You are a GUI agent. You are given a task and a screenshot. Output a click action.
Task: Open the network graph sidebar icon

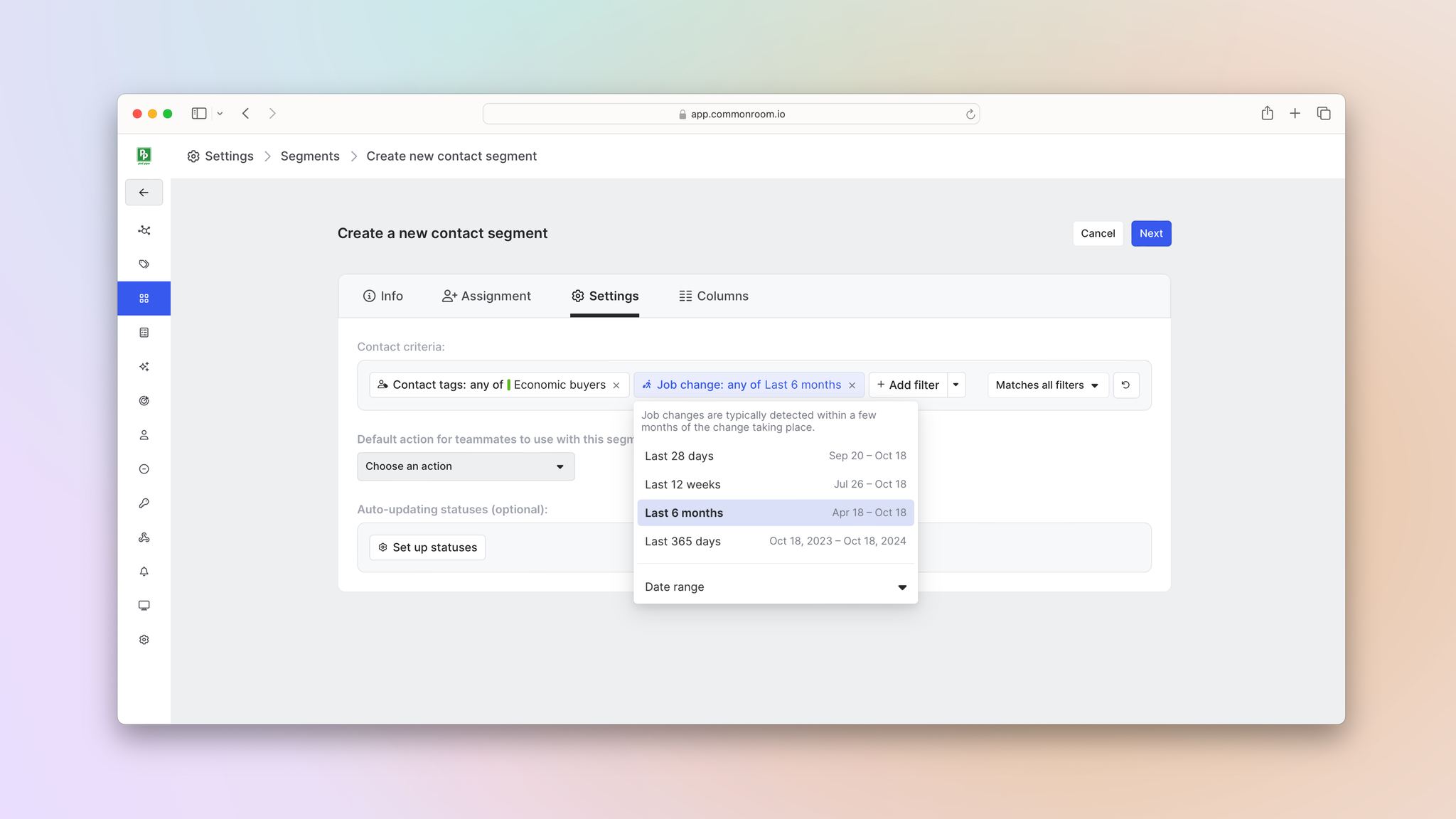(144, 230)
